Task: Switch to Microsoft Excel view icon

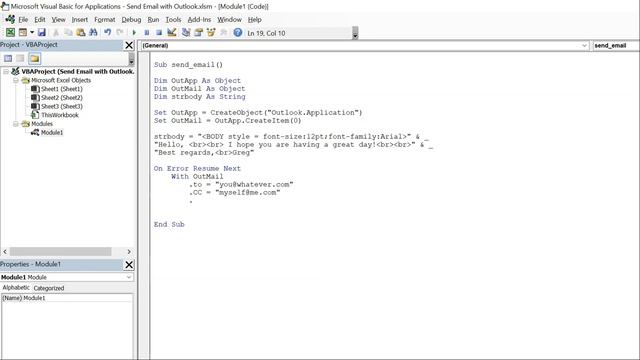Action: (10, 32)
